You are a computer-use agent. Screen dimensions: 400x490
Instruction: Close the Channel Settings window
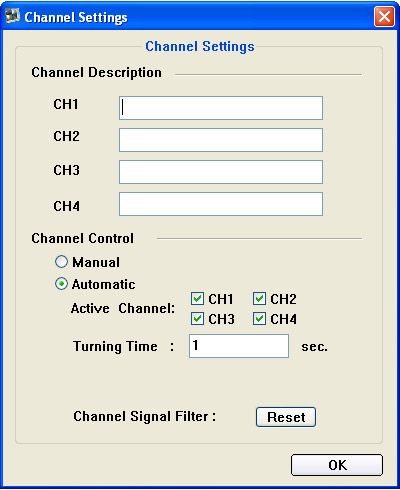pyautogui.click(x=384, y=16)
